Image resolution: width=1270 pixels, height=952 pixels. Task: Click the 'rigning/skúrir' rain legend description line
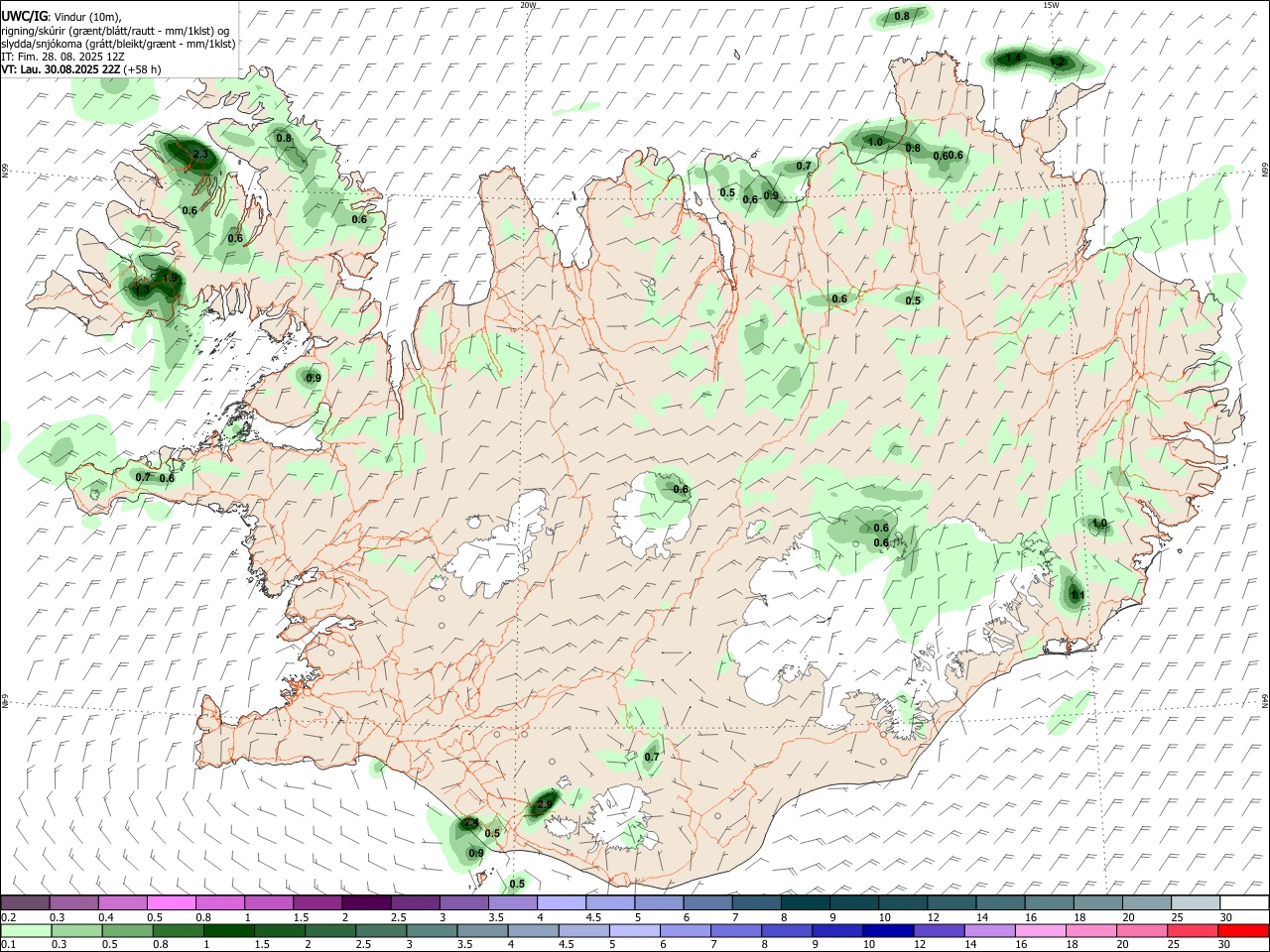(115, 30)
